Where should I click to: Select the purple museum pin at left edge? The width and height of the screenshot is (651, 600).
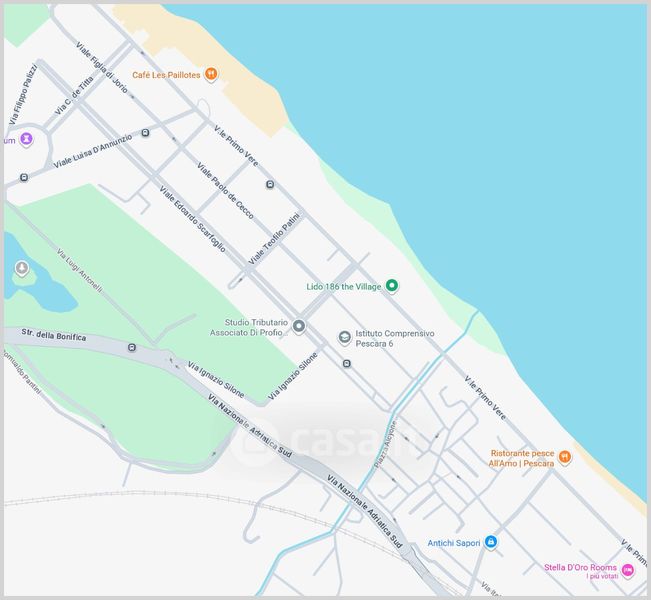click(x=27, y=138)
